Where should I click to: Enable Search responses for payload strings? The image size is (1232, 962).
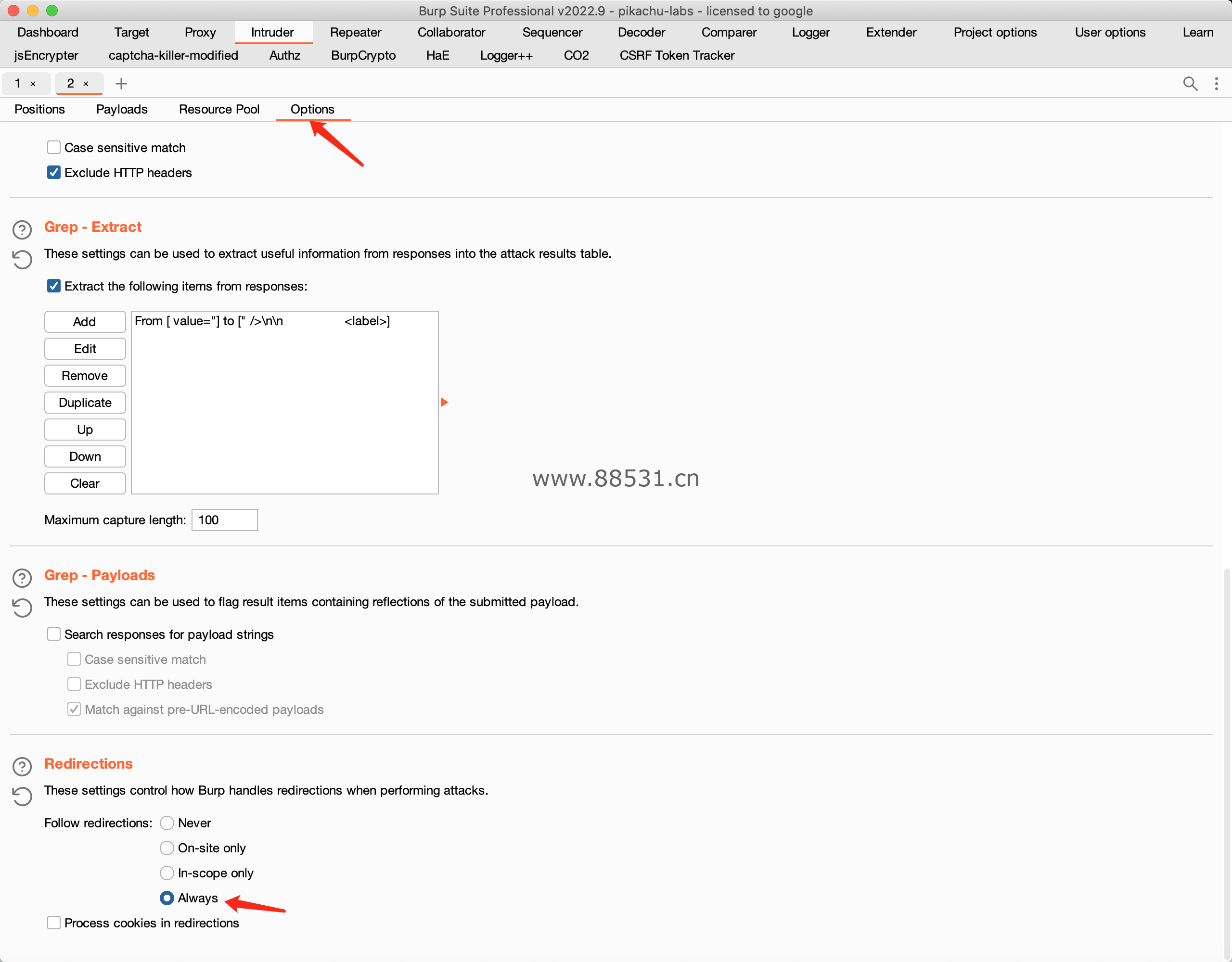(53, 634)
